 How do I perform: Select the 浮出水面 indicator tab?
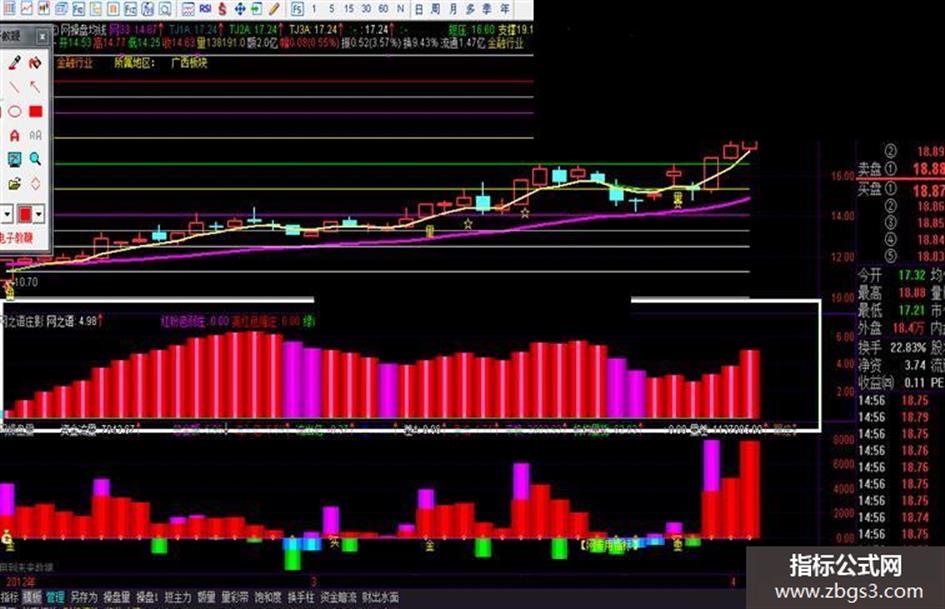380,598
